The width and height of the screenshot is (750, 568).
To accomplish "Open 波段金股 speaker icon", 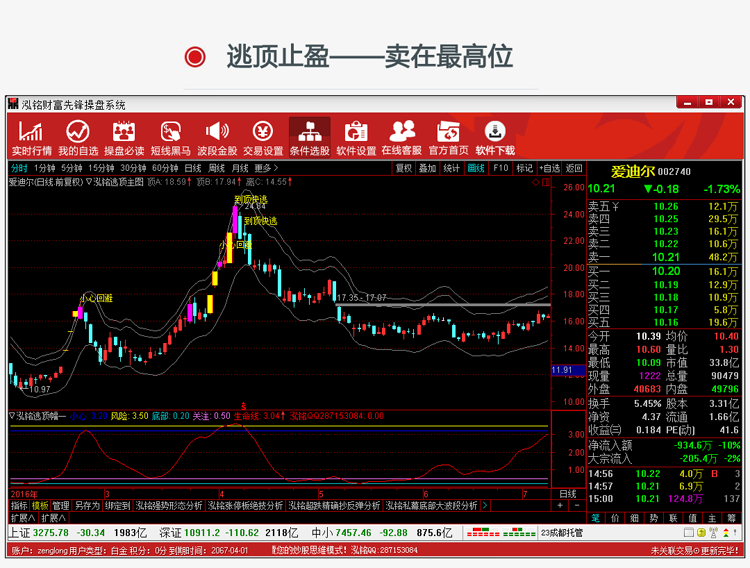I will tap(217, 137).
